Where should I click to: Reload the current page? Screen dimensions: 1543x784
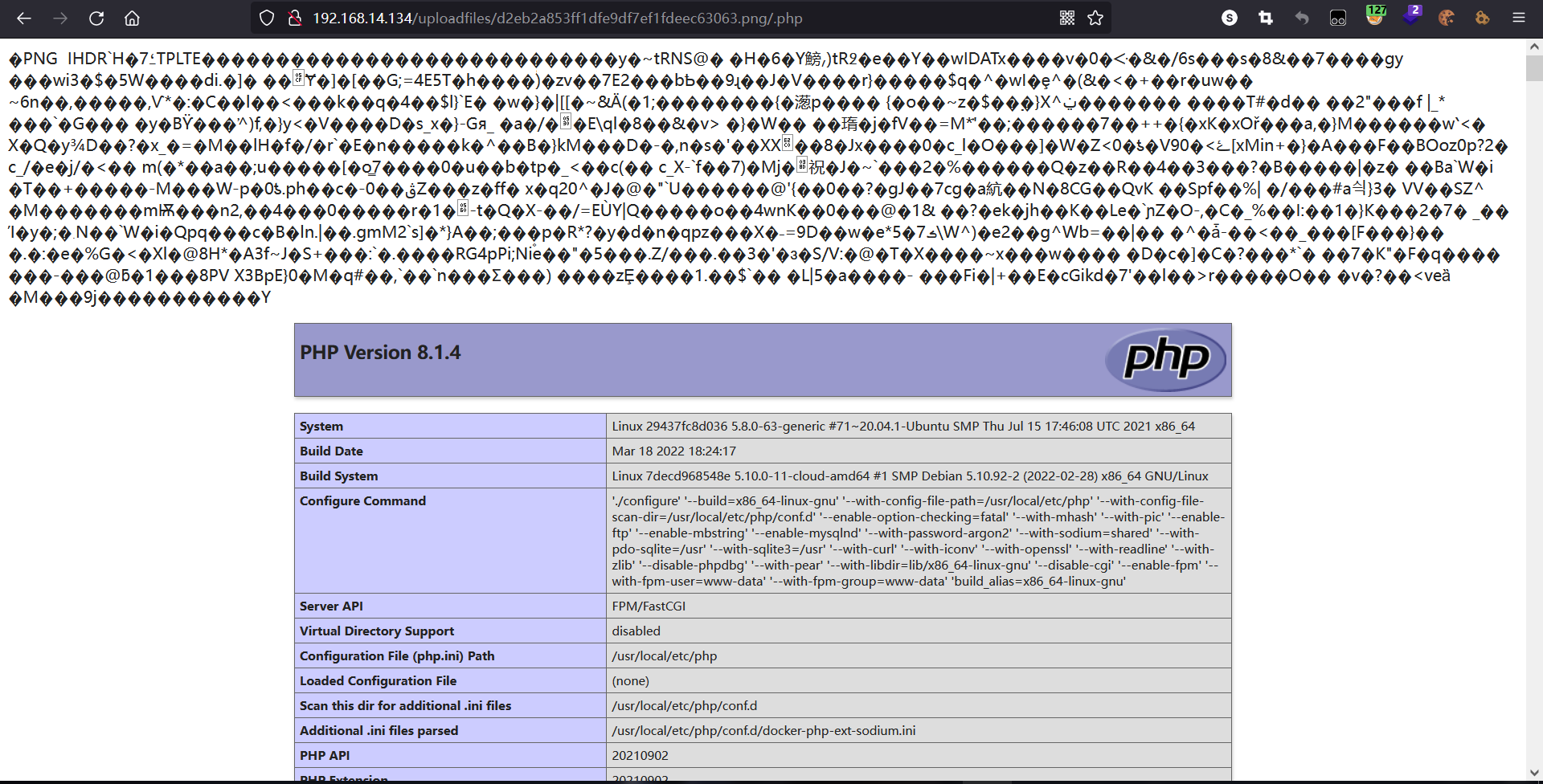click(x=96, y=18)
